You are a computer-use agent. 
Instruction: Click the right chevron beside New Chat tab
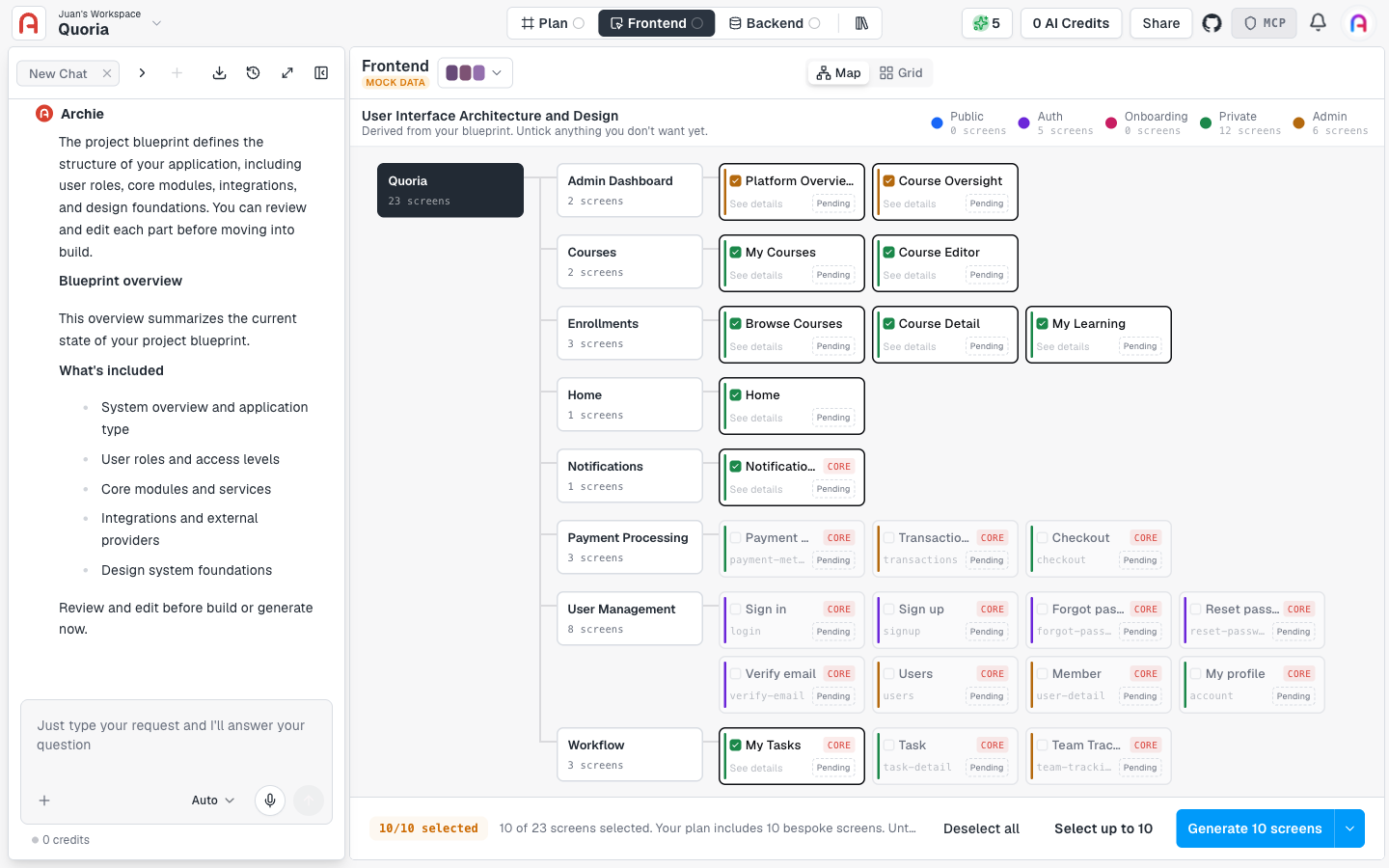(142, 73)
